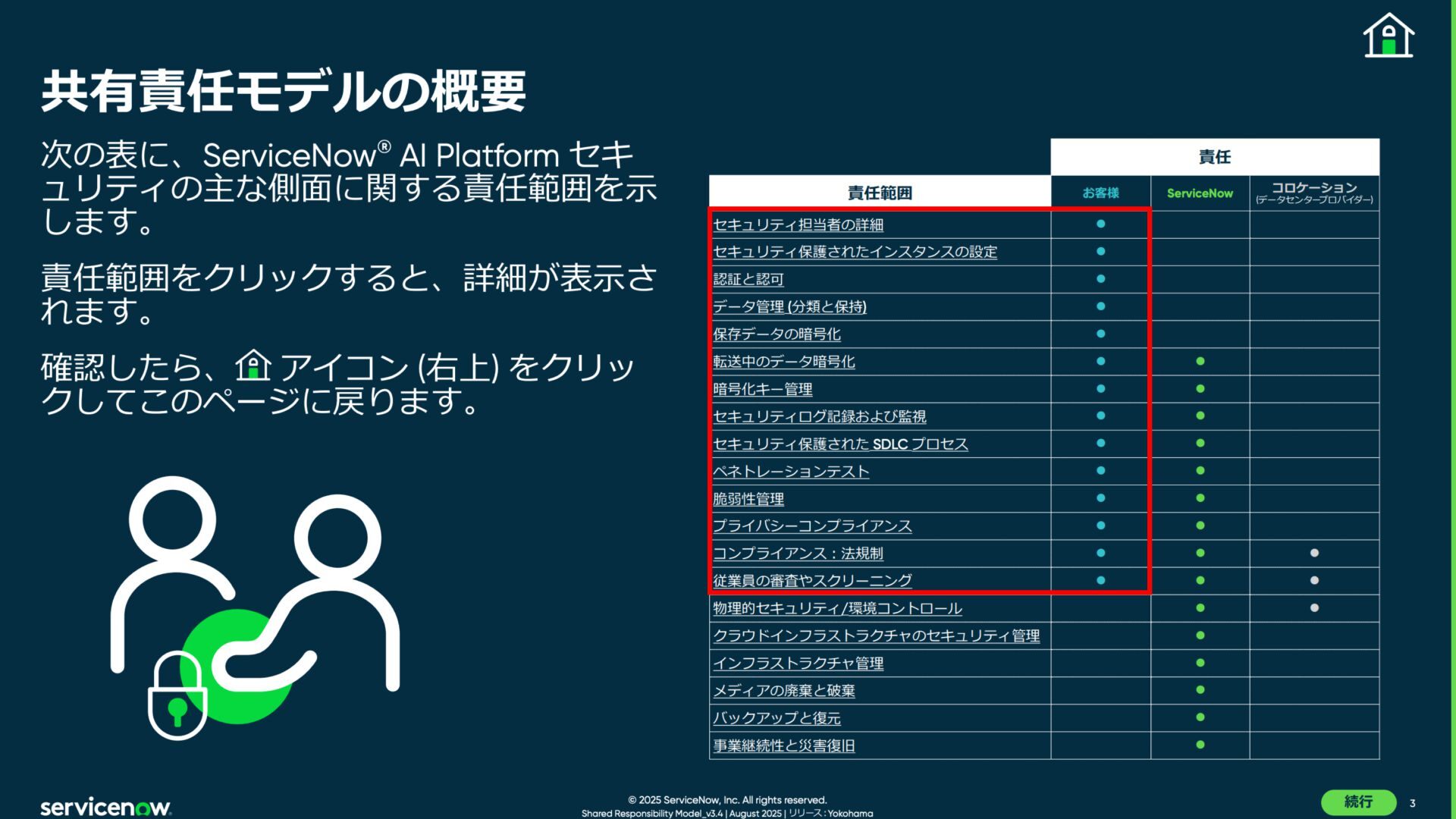The width and height of the screenshot is (1456, 819).
Task: Open セキュリティ保護されたインスタンスの設定 link
Action: (x=855, y=252)
